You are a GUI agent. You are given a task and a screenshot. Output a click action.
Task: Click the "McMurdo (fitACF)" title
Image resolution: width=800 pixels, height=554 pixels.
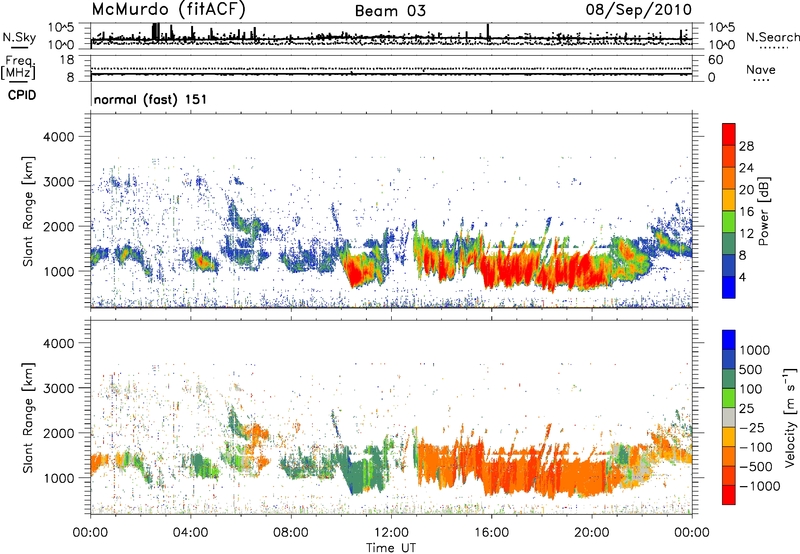tap(168, 10)
